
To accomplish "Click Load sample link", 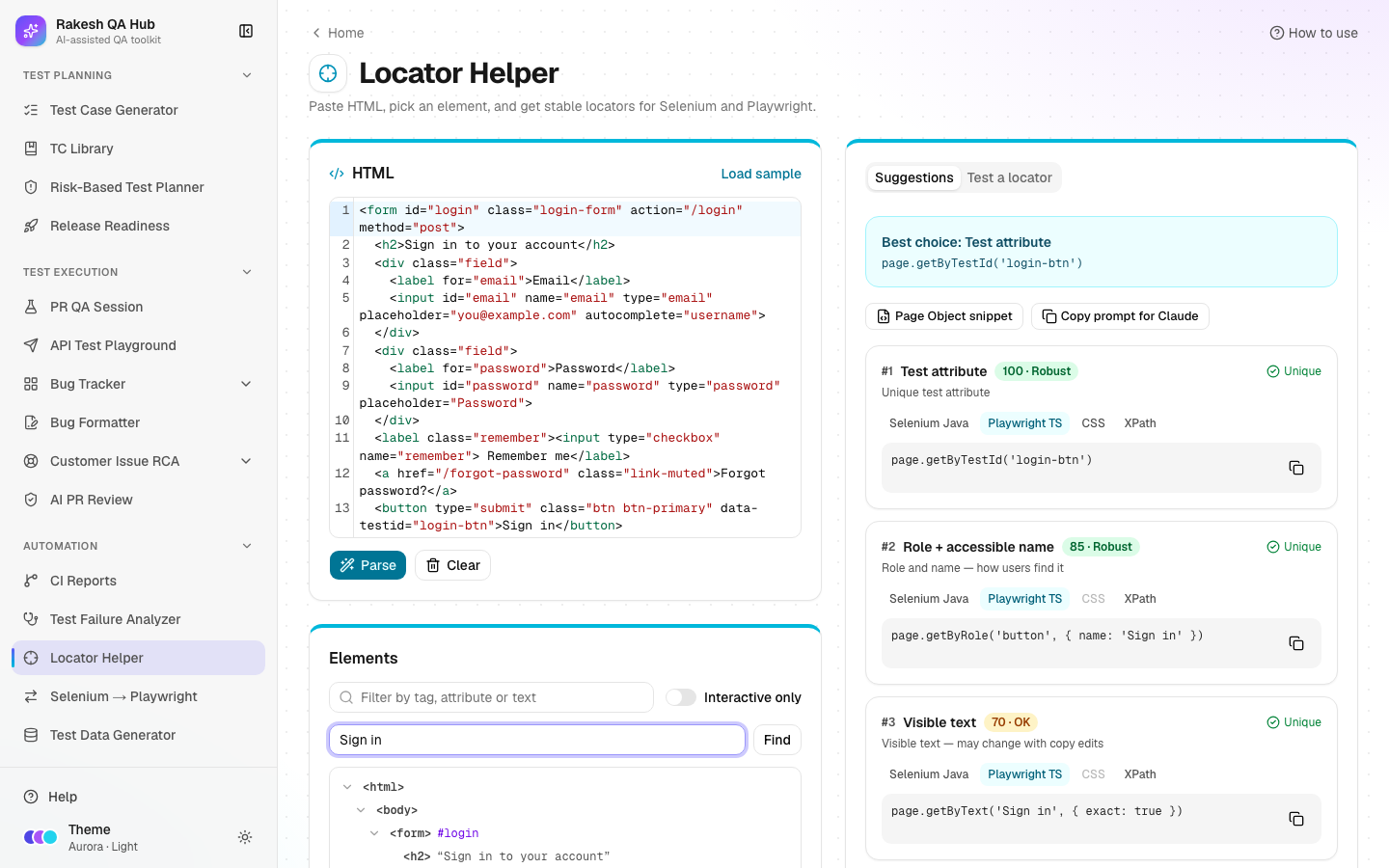I will click(761, 174).
